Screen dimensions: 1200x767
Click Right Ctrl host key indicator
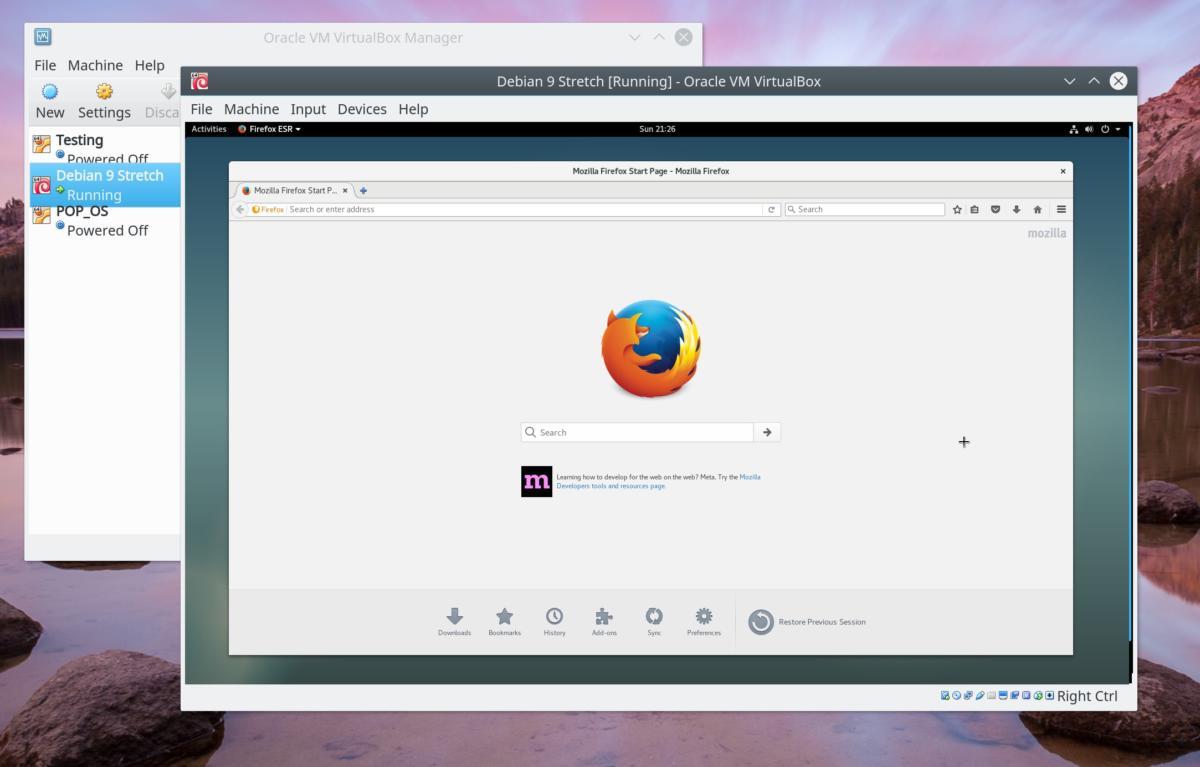click(x=1087, y=696)
